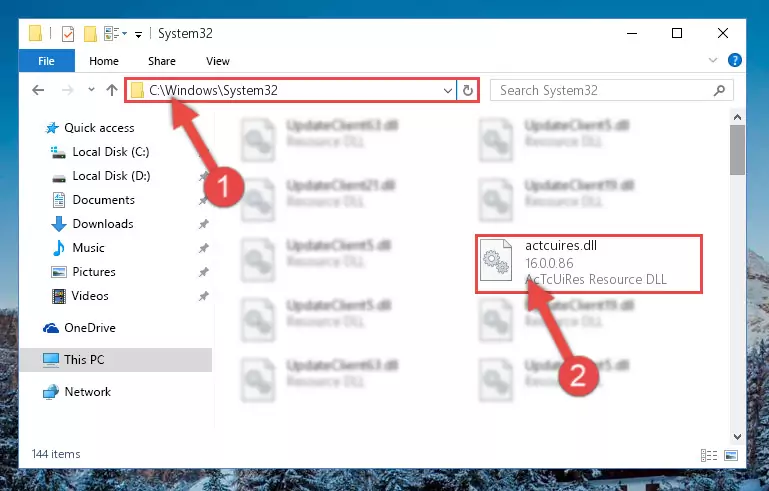Click the pin icon next to Downloads
The image size is (769, 491).
click(203, 224)
